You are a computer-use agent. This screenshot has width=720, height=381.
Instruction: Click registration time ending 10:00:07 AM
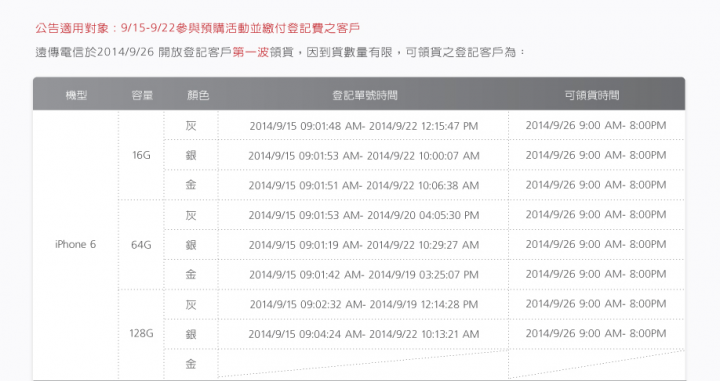click(364, 156)
